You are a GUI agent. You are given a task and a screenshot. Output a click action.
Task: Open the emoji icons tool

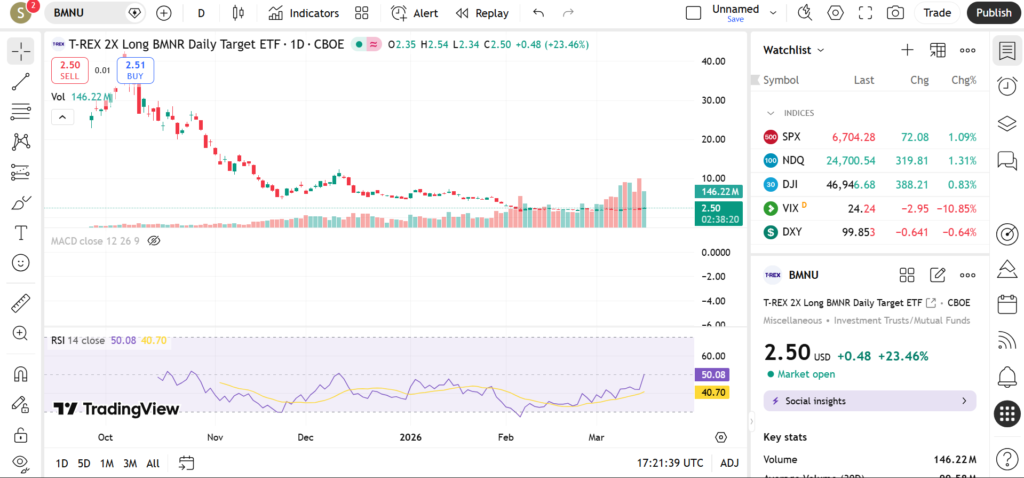click(21, 262)
